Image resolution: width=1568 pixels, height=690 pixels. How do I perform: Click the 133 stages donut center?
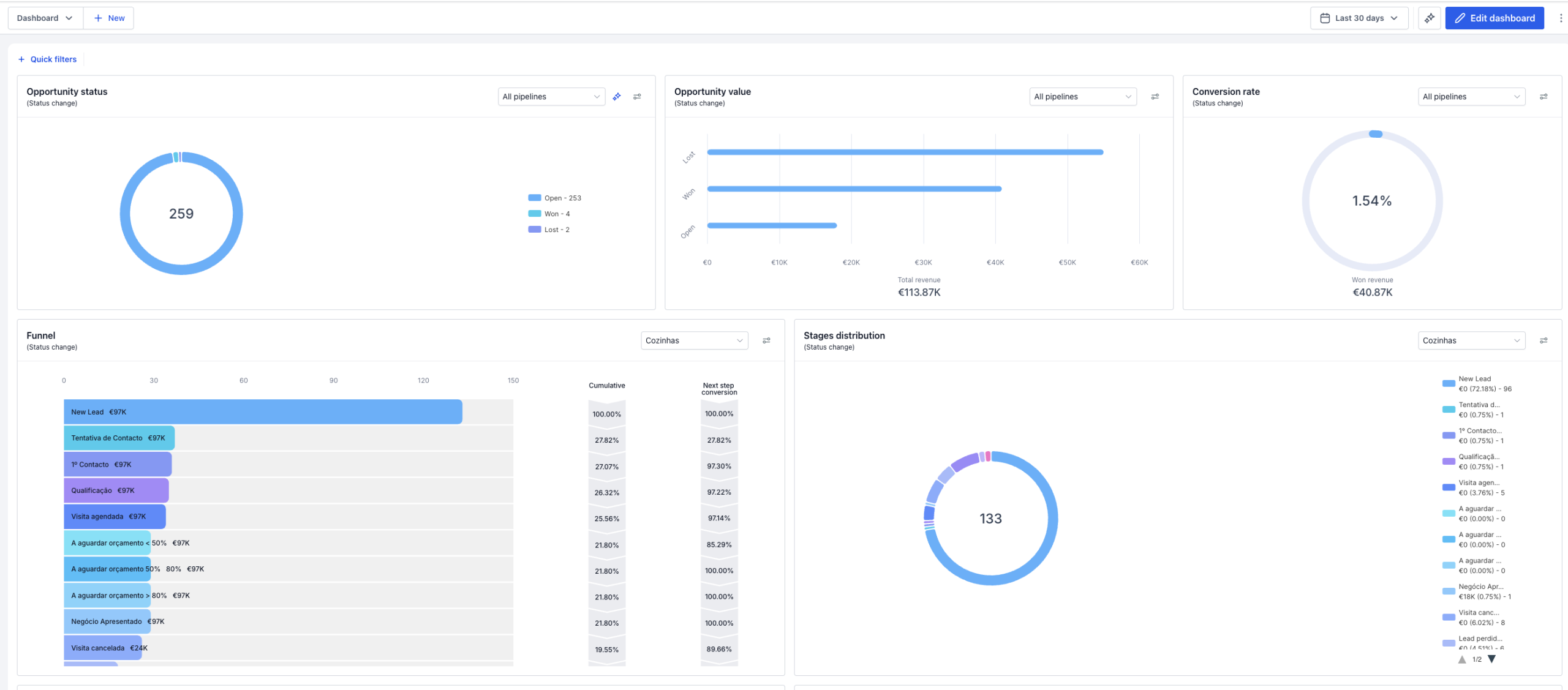(990, 519)
